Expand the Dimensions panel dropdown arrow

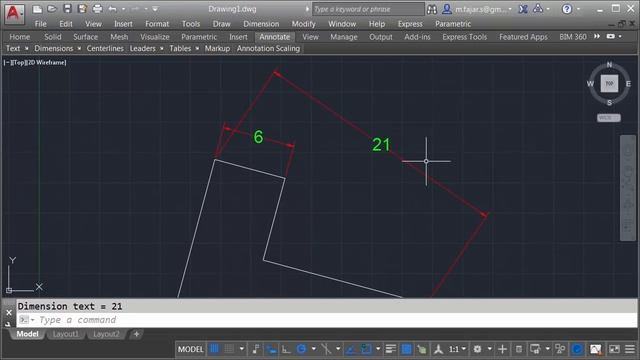tap(79, 49)
